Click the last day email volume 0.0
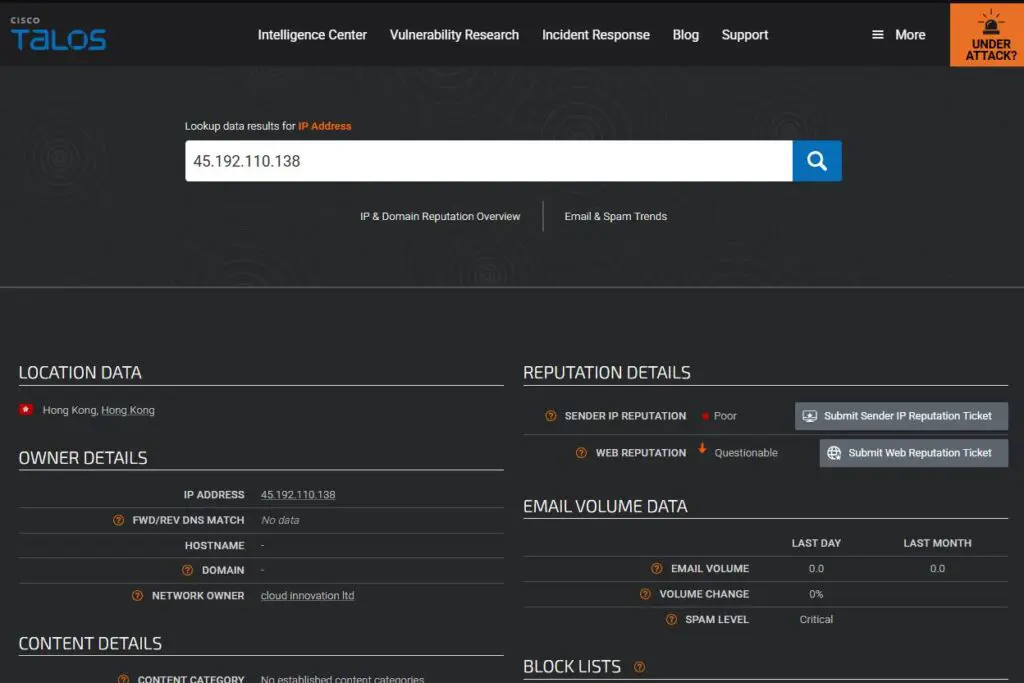1024x683 pixels. [x=816, y=569]
